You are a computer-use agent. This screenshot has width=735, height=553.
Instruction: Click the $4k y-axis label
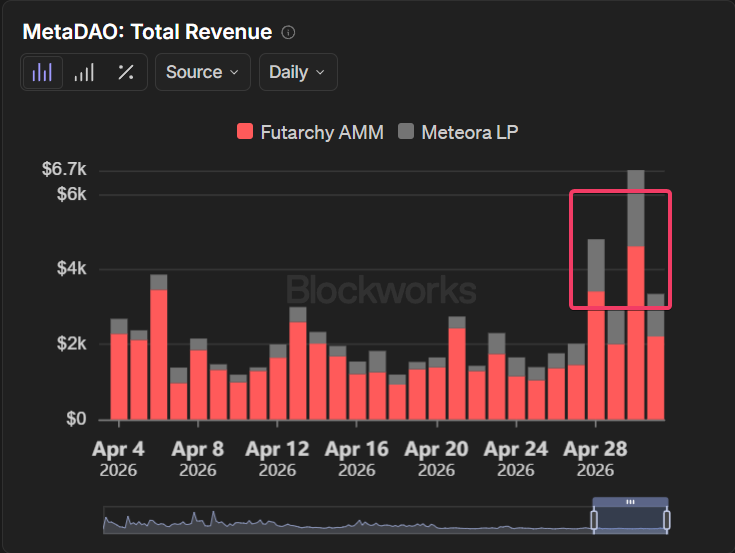coord(72,269)
